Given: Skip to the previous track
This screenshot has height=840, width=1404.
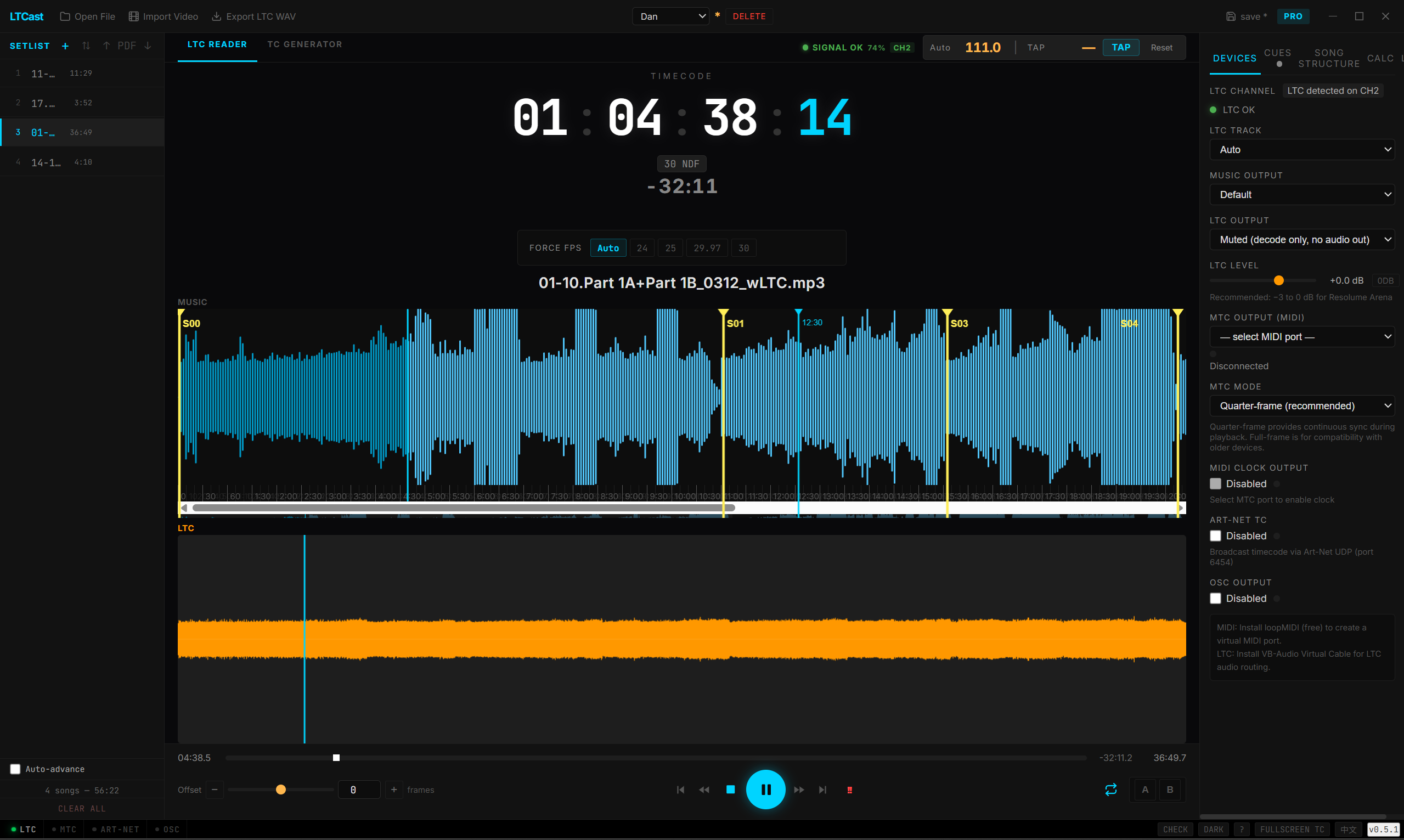Looking at the screenshot, I should 680,790.
